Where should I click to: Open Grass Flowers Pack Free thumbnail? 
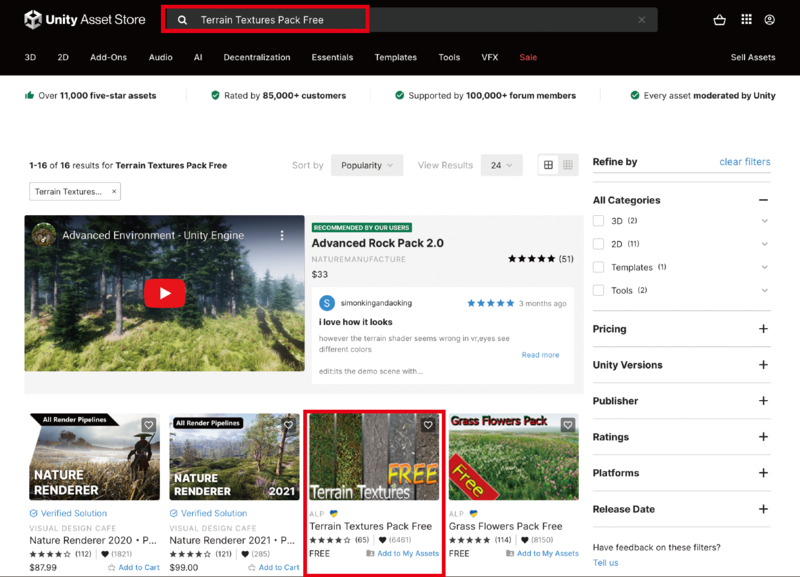(514, 457)
